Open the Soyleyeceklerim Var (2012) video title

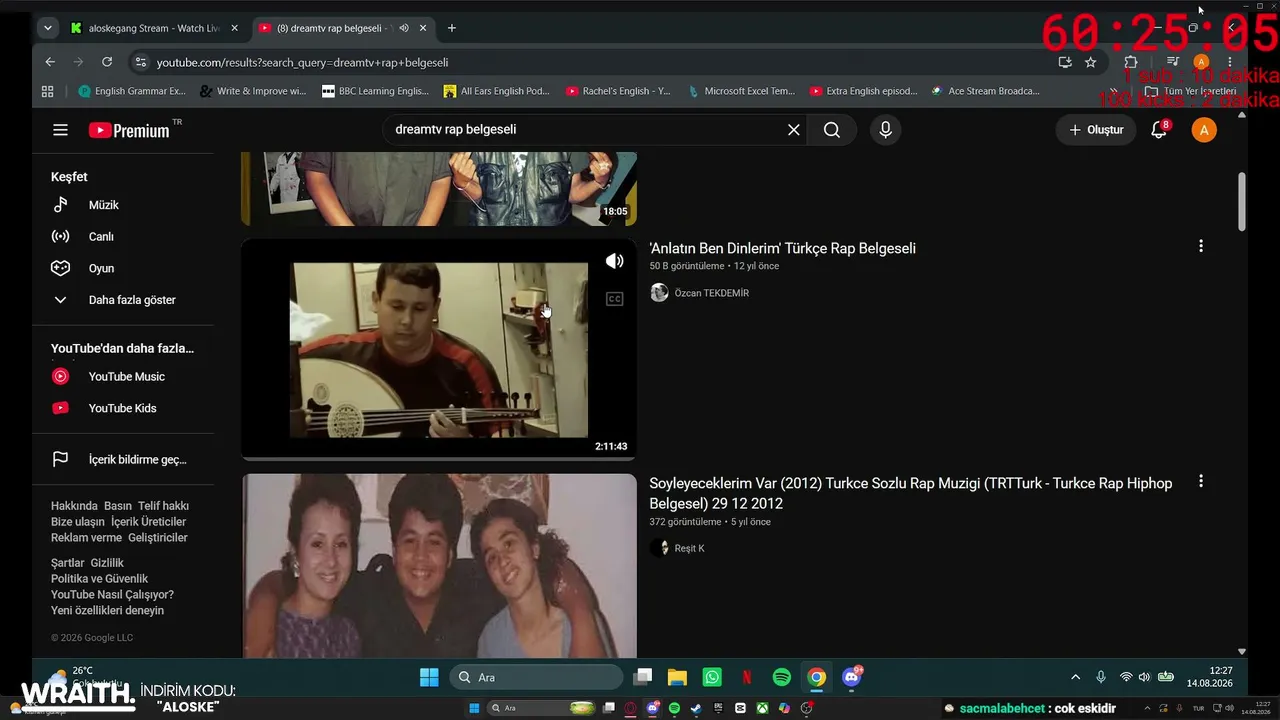[911, 493]
